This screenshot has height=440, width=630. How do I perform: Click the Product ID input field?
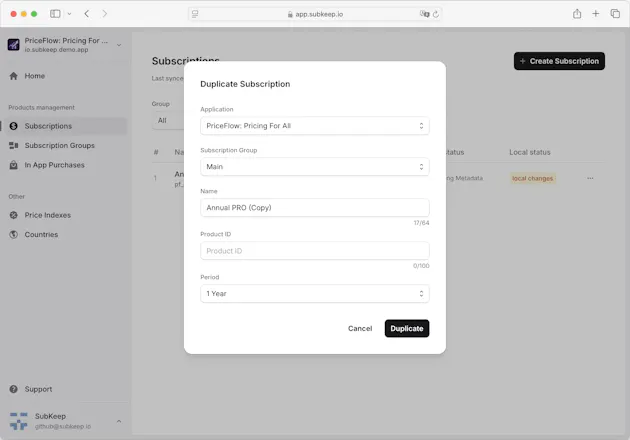(315, 251)
